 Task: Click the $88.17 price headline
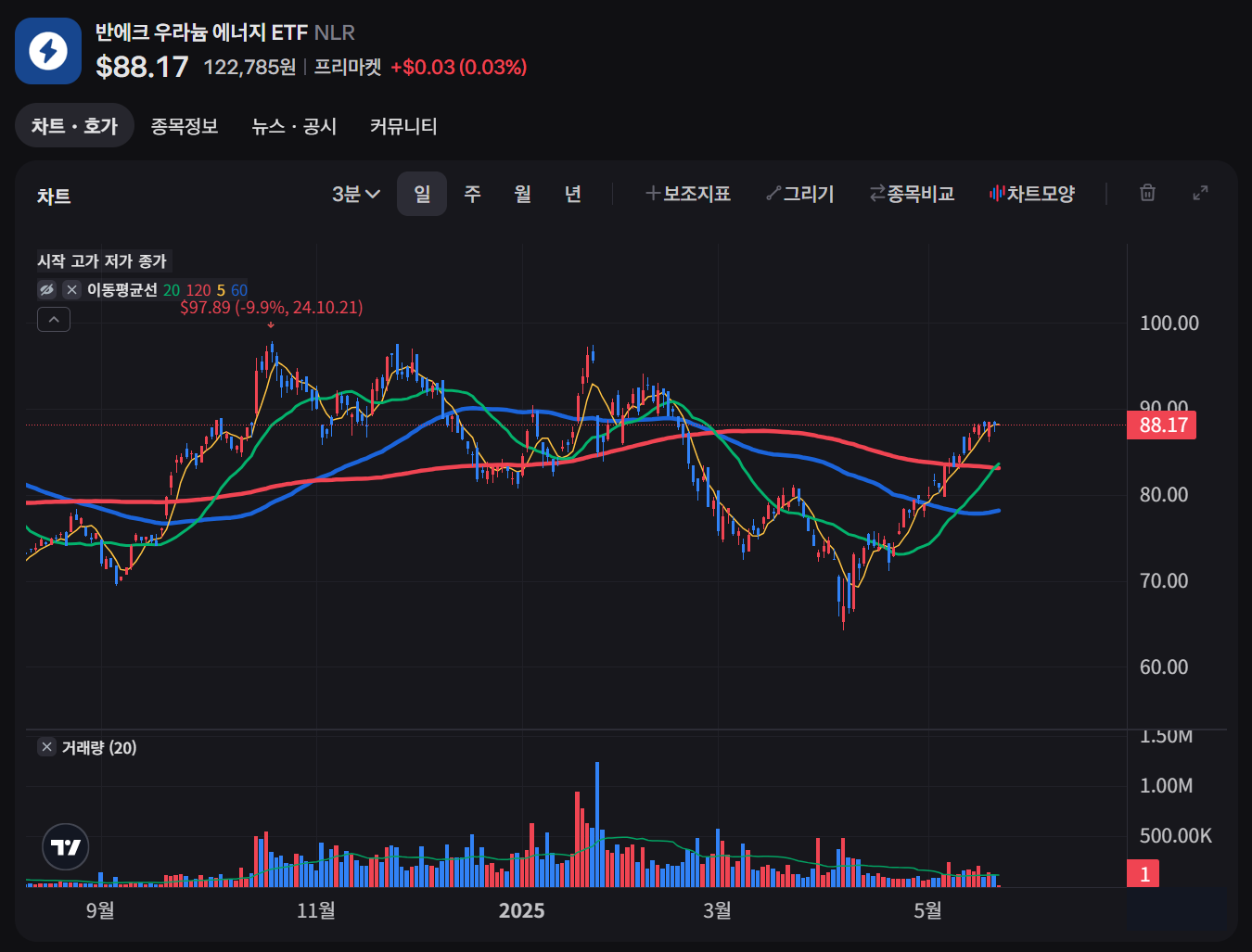pos(142,67)
